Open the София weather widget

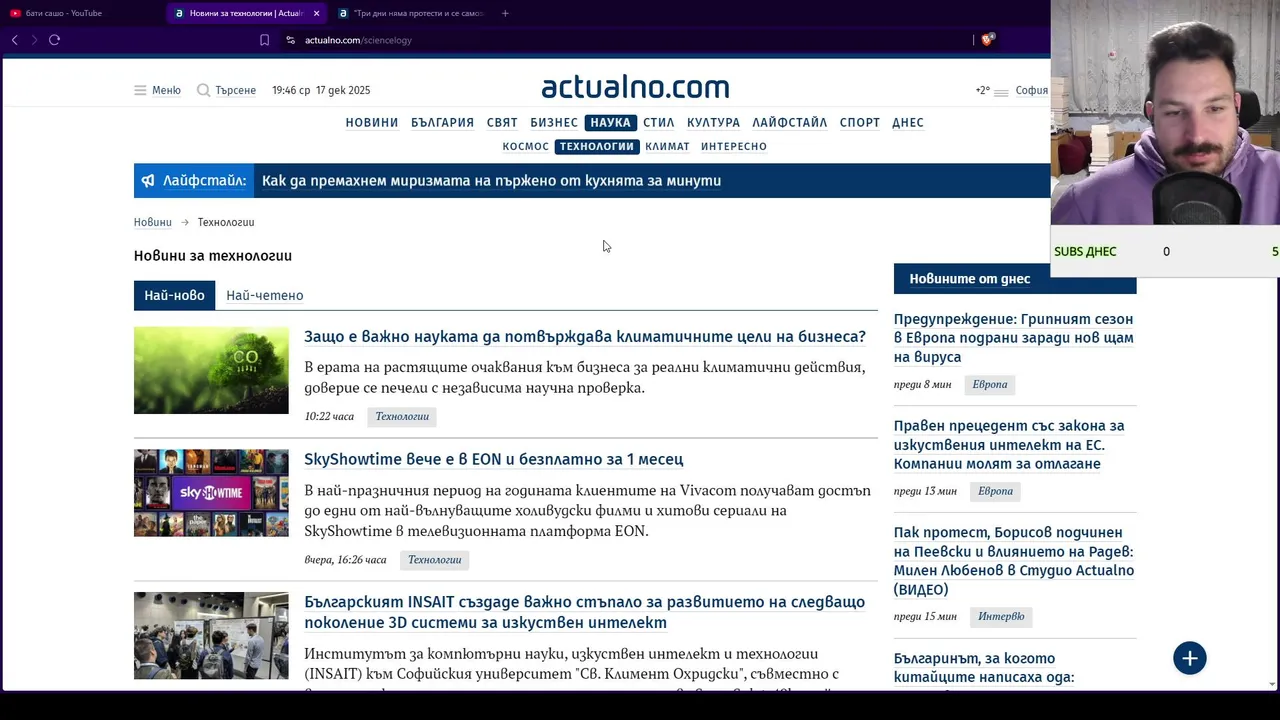(x=1012, y=90)
